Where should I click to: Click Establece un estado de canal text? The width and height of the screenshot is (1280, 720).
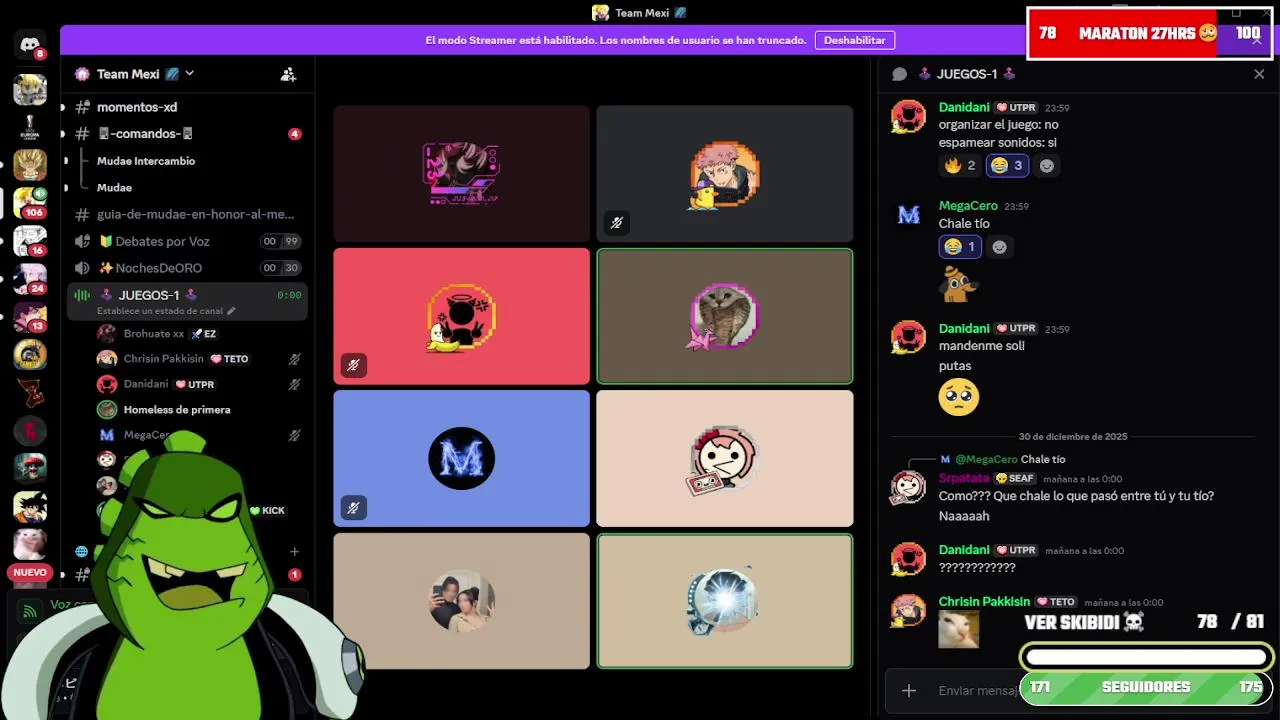(x=161, y=311)
